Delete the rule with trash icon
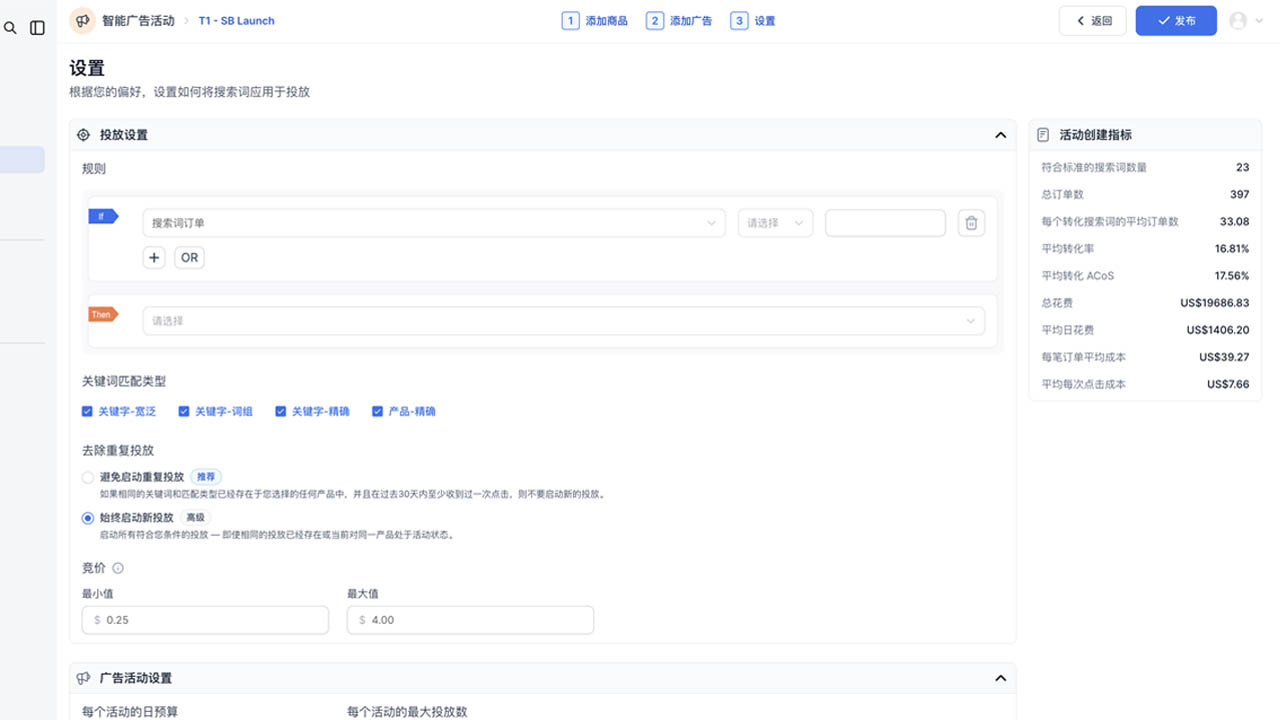Viewport: 1280px width, 720px height. coord(971,223)
